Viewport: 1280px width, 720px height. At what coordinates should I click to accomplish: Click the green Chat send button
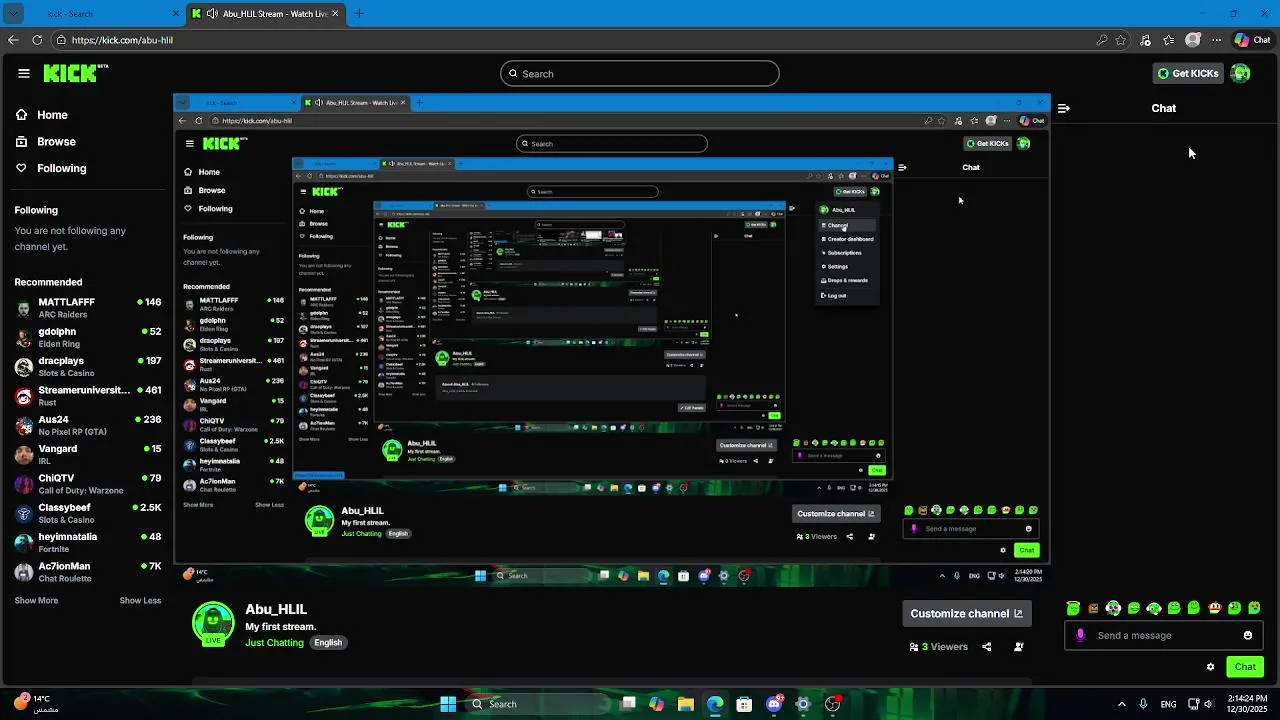(1245, 667)
